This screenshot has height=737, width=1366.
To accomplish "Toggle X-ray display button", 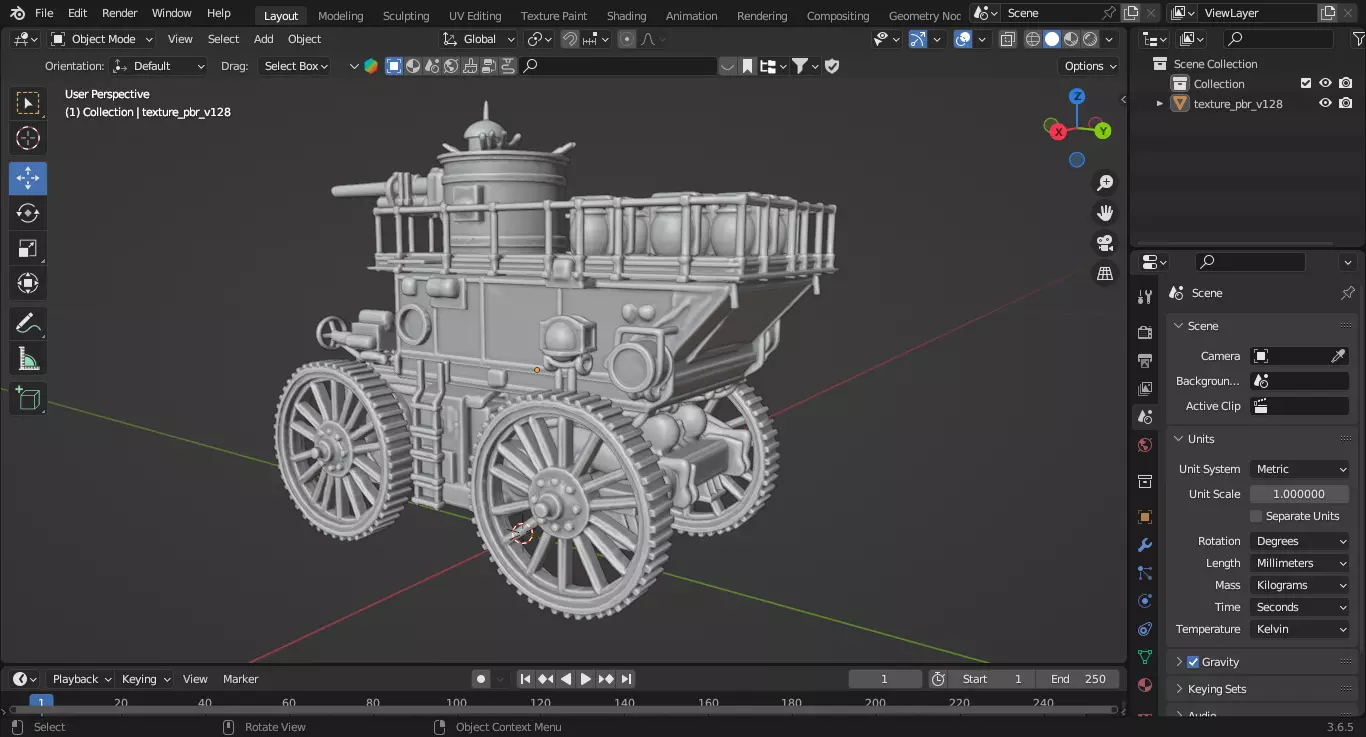I will 1007,39.
